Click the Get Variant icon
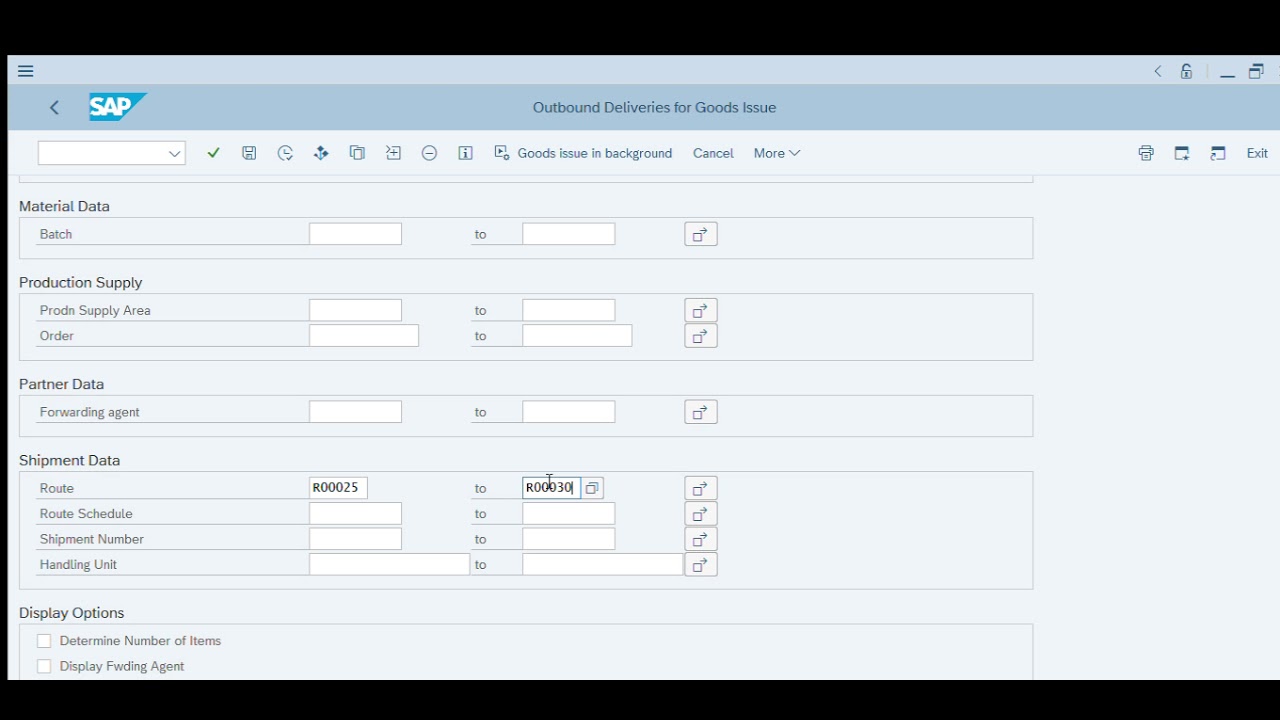The height and width of the screenshot is (720, 1280). tap(321, 153)
